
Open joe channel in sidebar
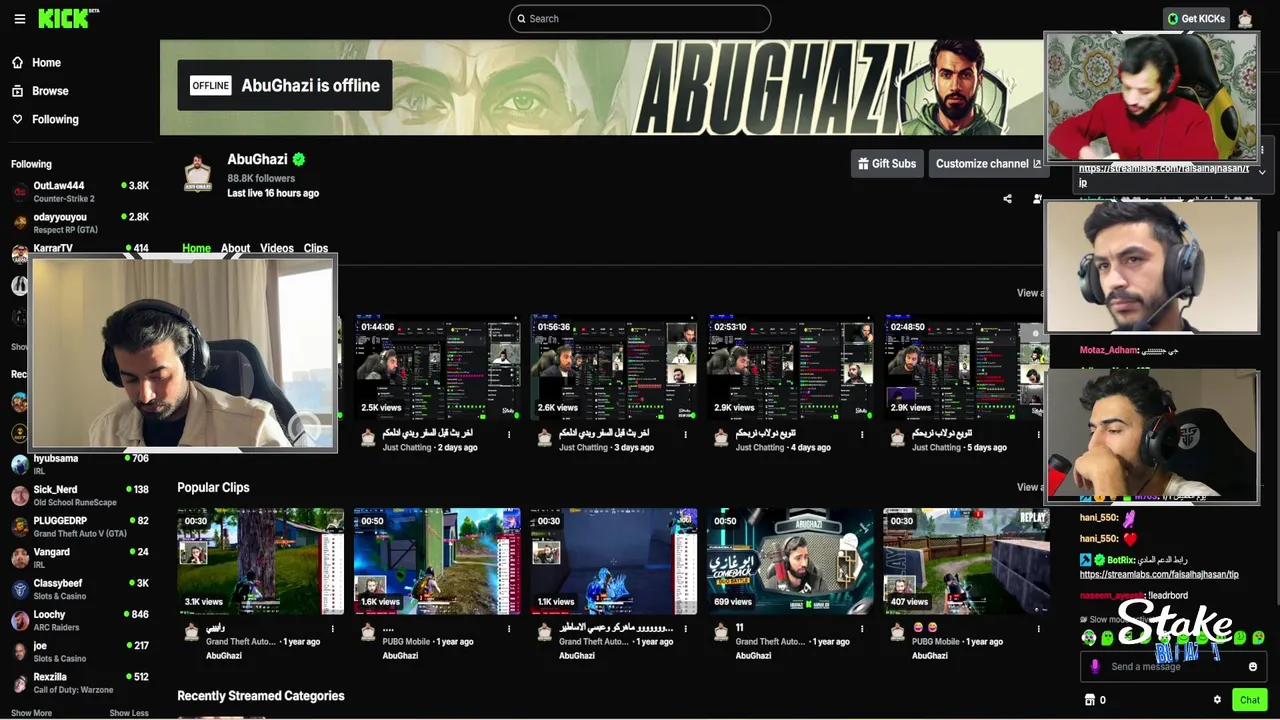pos(80,652)
